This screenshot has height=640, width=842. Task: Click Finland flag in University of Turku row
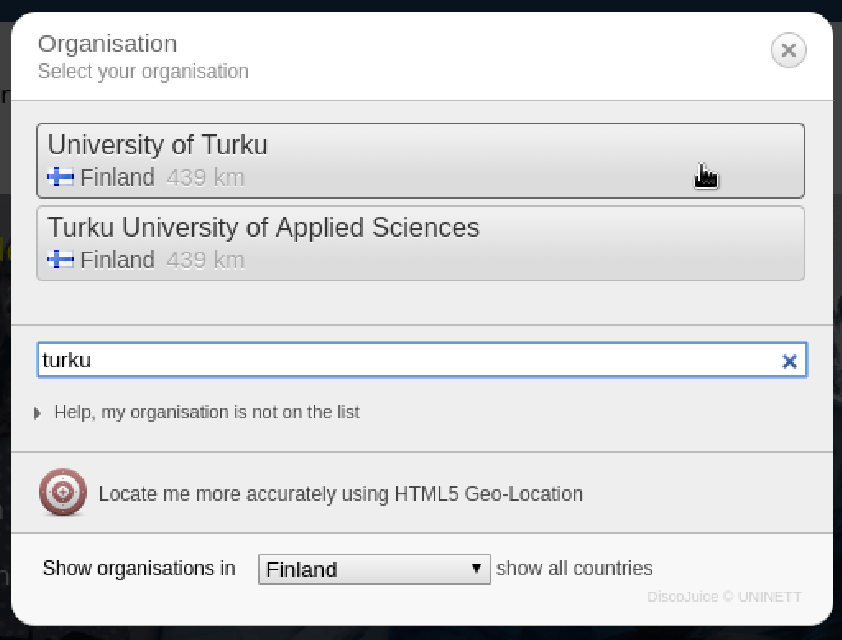[x=60, y=176]
